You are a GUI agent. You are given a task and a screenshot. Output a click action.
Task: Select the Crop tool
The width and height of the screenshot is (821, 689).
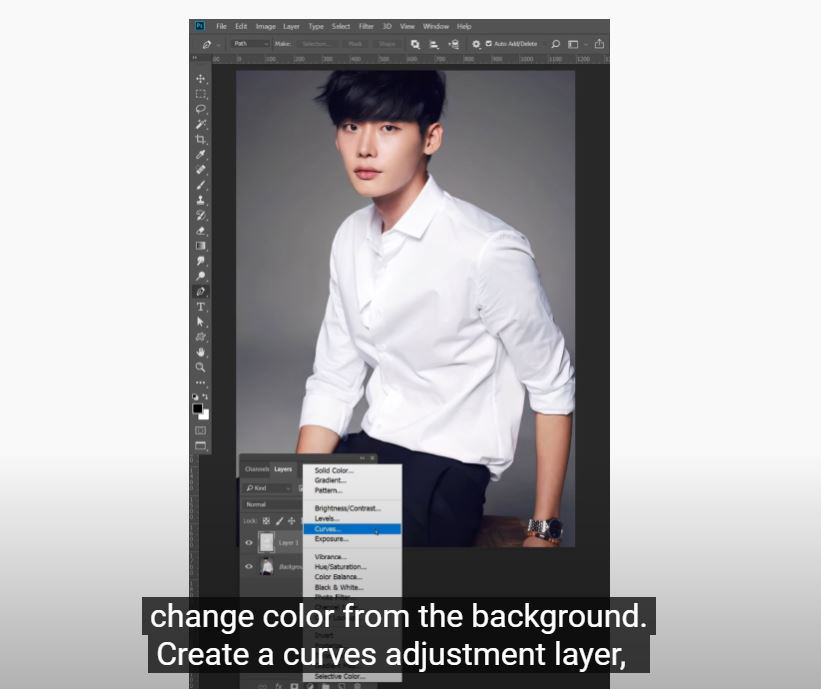(201, 139)
